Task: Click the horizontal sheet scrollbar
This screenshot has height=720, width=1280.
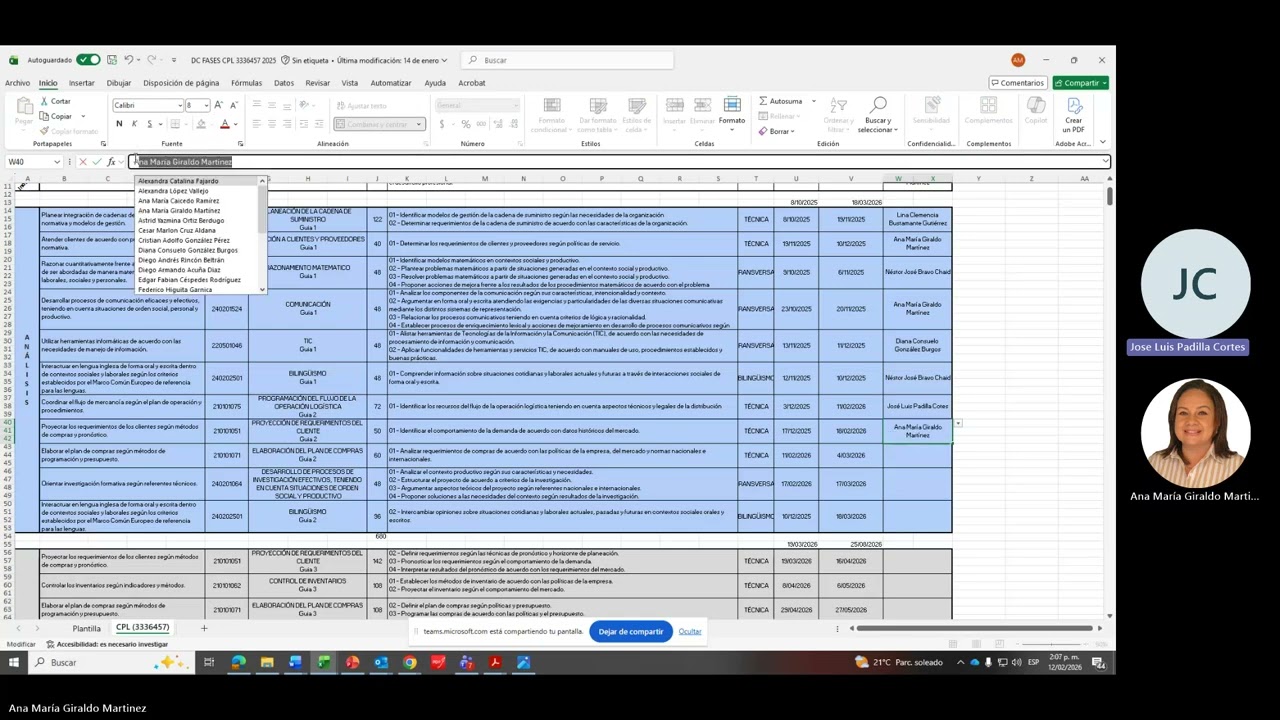Action: (975, 628)
